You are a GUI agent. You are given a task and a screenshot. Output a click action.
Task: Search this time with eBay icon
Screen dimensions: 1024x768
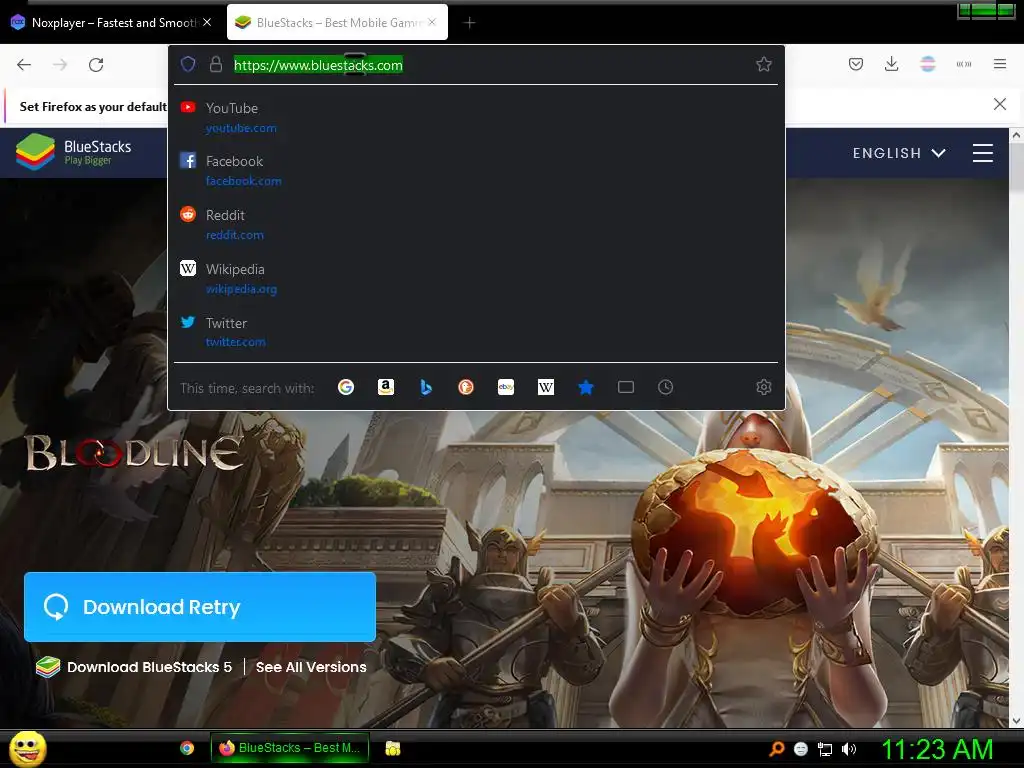[x=506, y=387]
